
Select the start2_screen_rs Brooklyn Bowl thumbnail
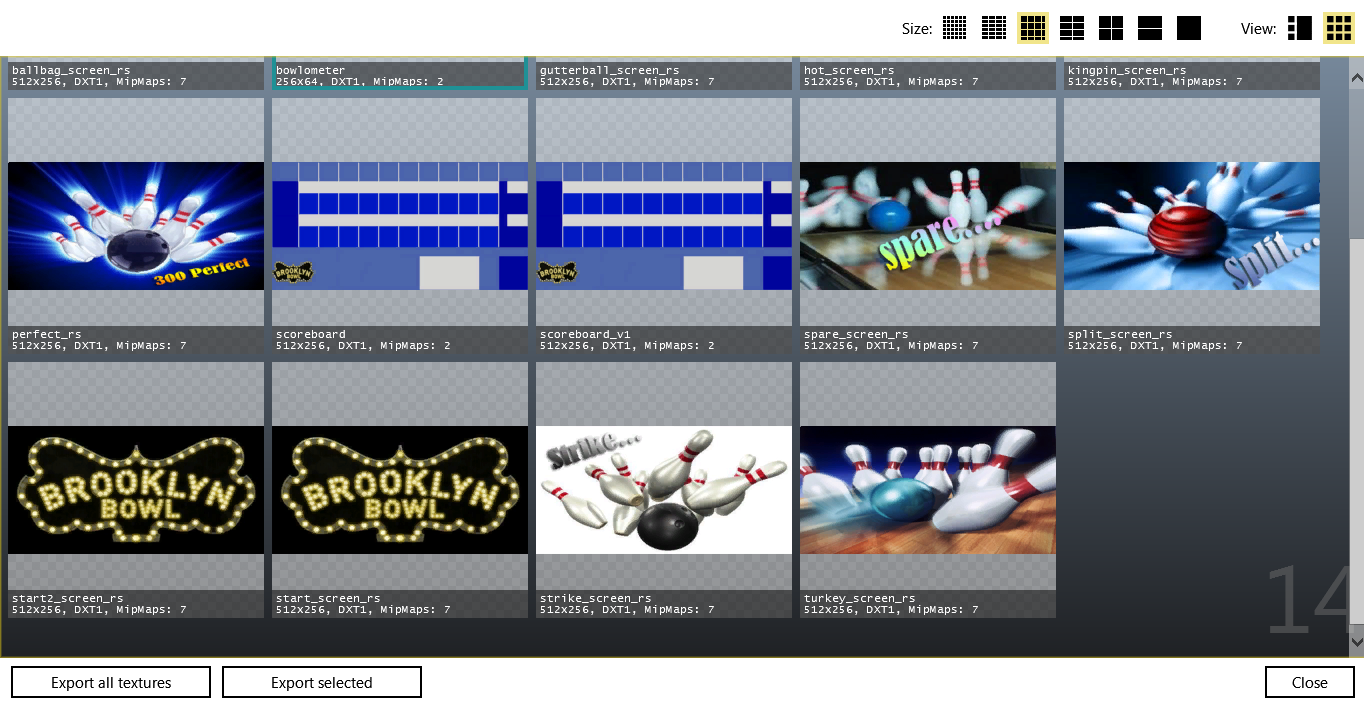tap(136, 490)
